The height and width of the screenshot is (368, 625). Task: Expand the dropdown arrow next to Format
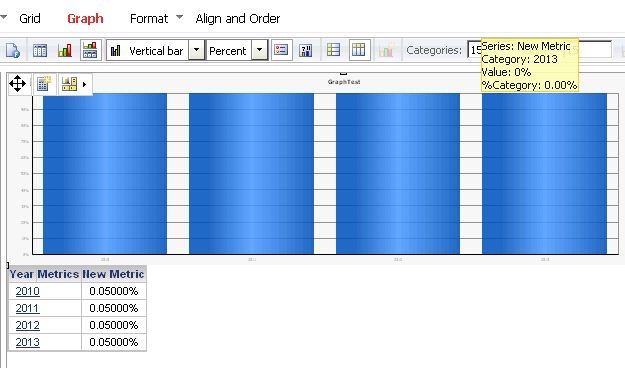[179, 17]
